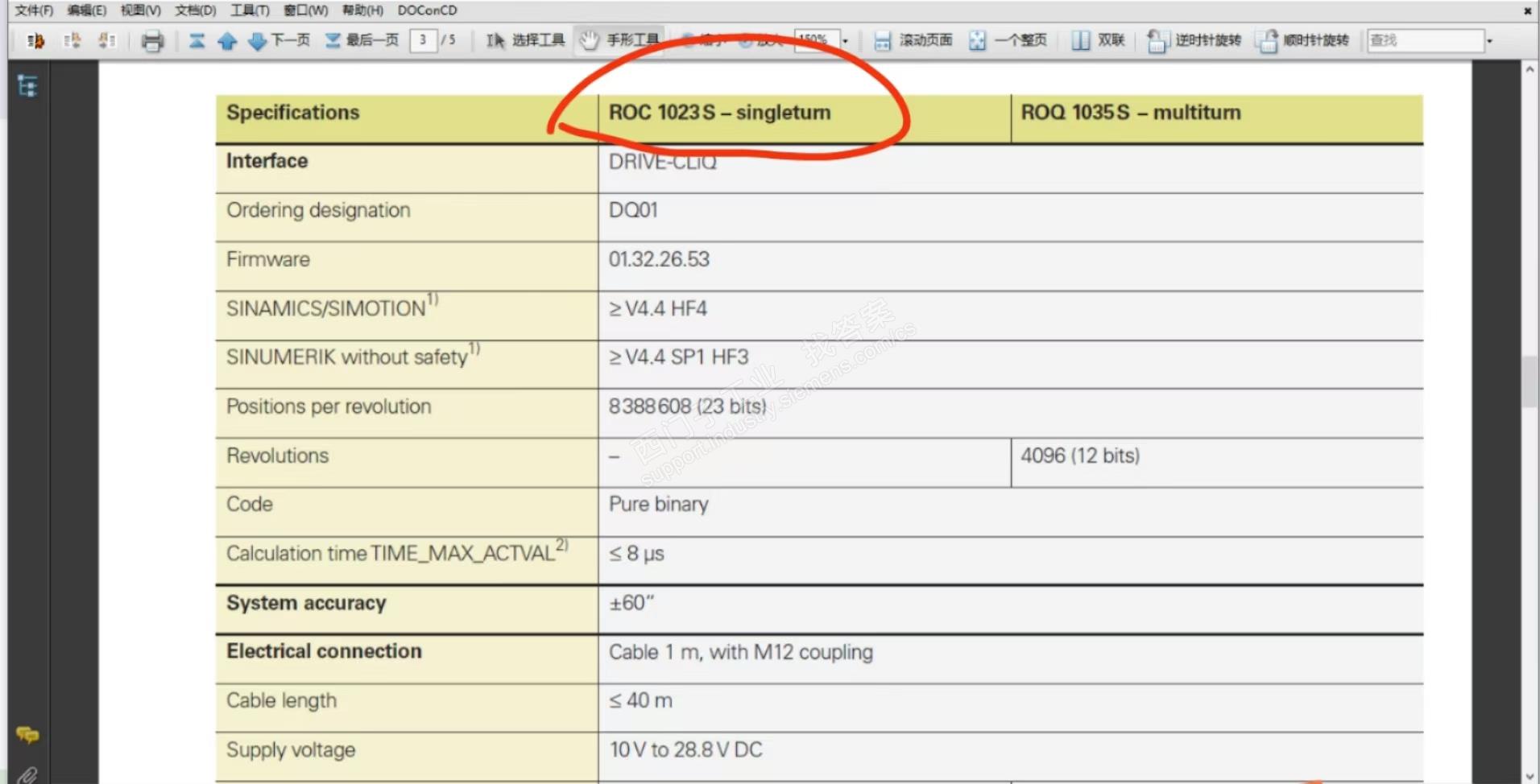Screen dimensions: 1540x784
Task: Open the 视图(V) menu
Action: click(141, 10)
